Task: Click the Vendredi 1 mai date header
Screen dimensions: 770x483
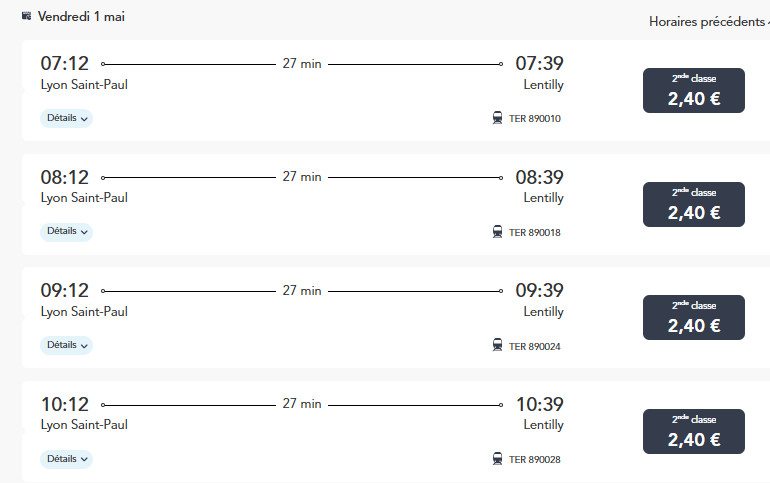Action: pos(81,17)
